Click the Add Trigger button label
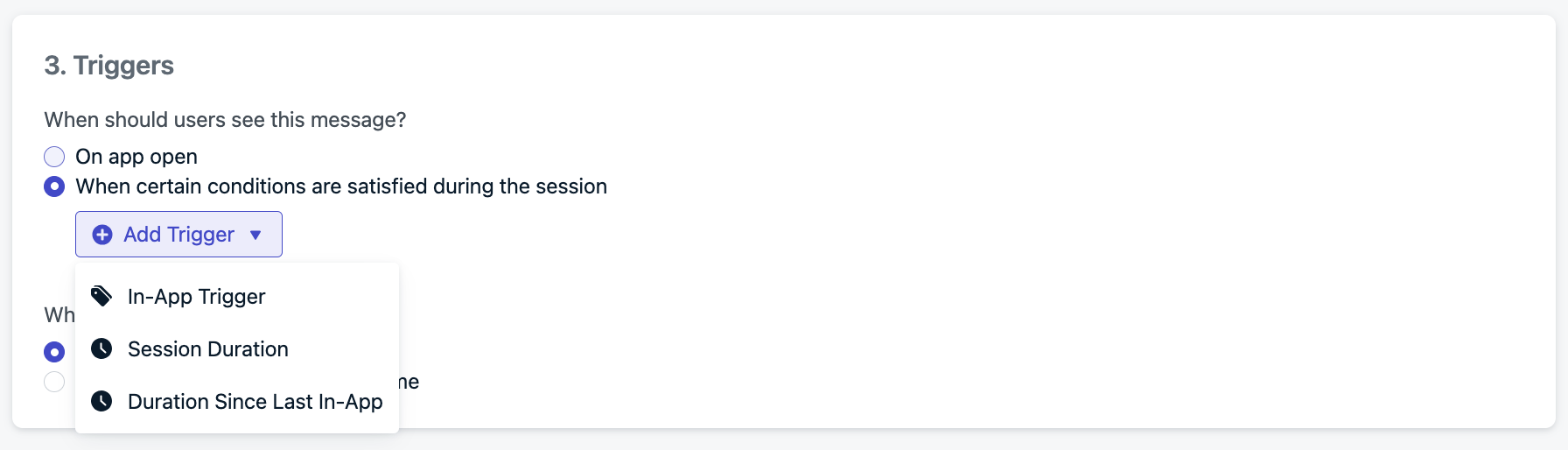1568x450 pixels. [x=178, y=235]
